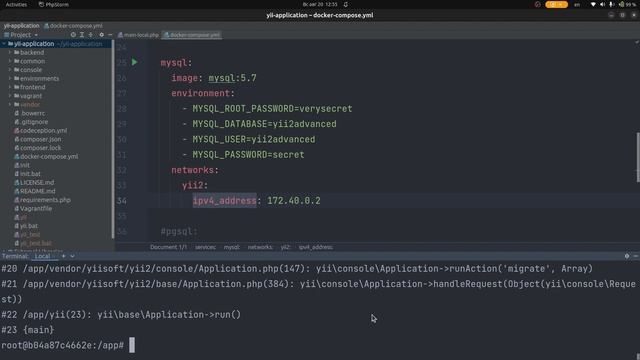Click MYSQL_ROOT_PASSWORD=verysecret line
The image size is (640, 360).
tap(272, 109)
